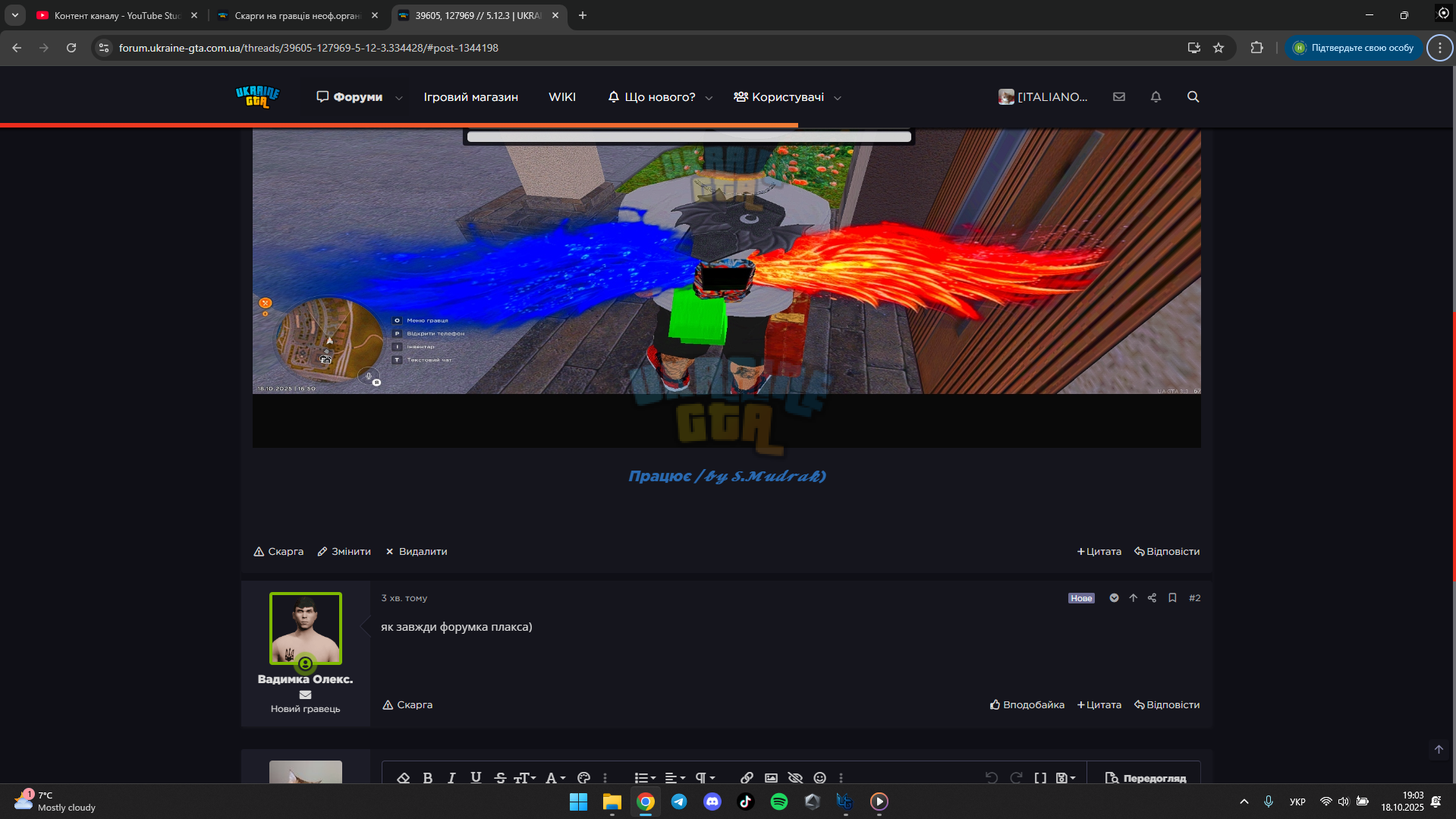1456x819 pixels.
Task: Open the drafts save dropdown in editor
Action: (1066, 778)
